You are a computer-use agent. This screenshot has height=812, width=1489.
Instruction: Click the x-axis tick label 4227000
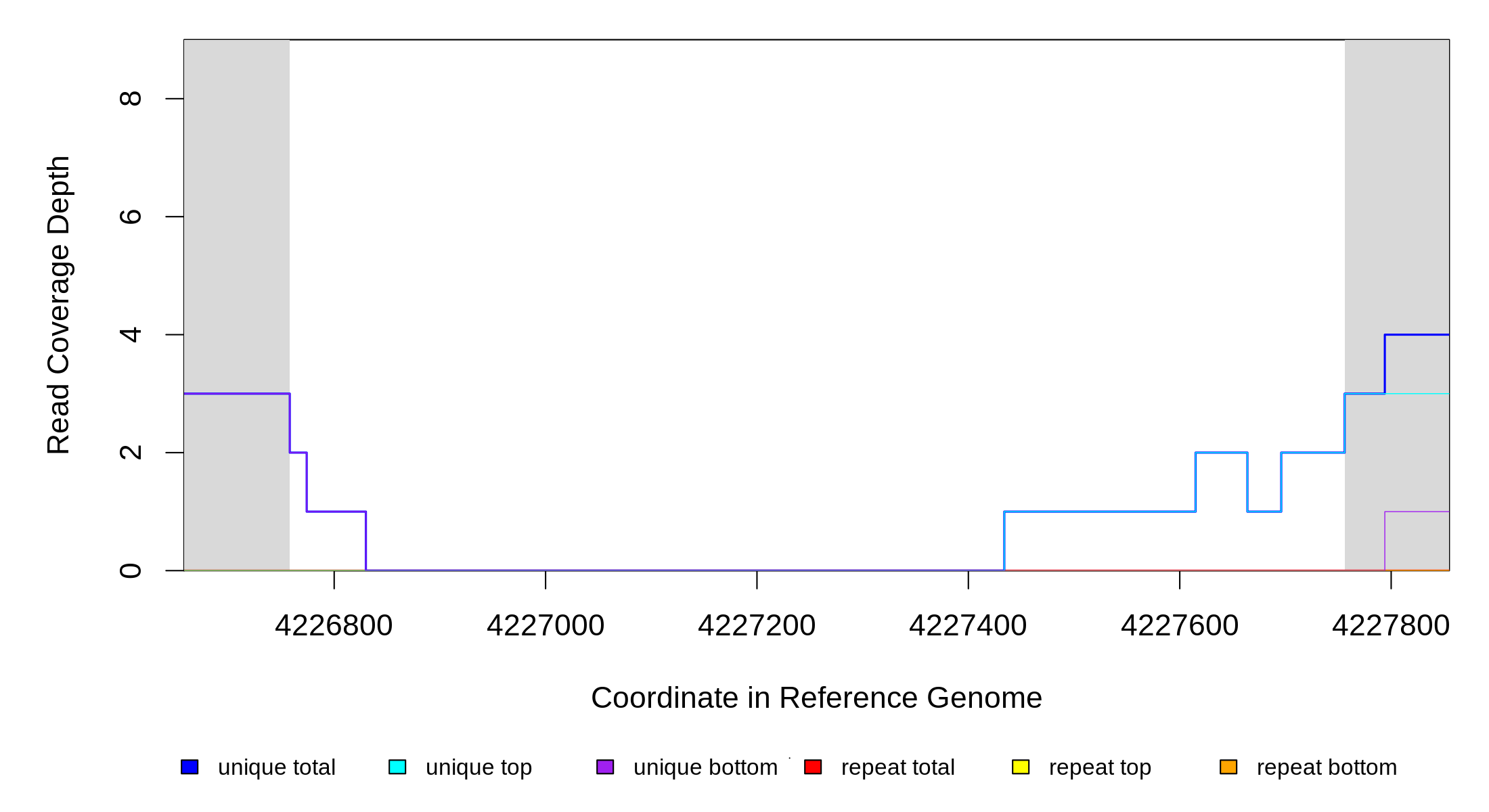546,625
